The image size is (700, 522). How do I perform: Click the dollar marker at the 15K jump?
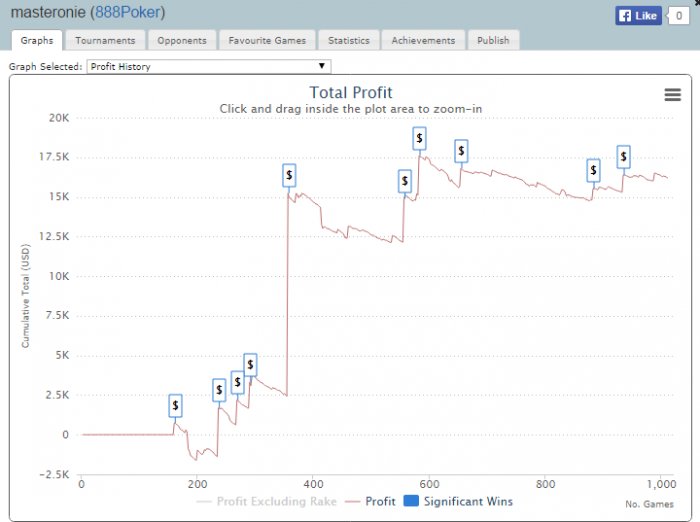click(x=289, y=175)
